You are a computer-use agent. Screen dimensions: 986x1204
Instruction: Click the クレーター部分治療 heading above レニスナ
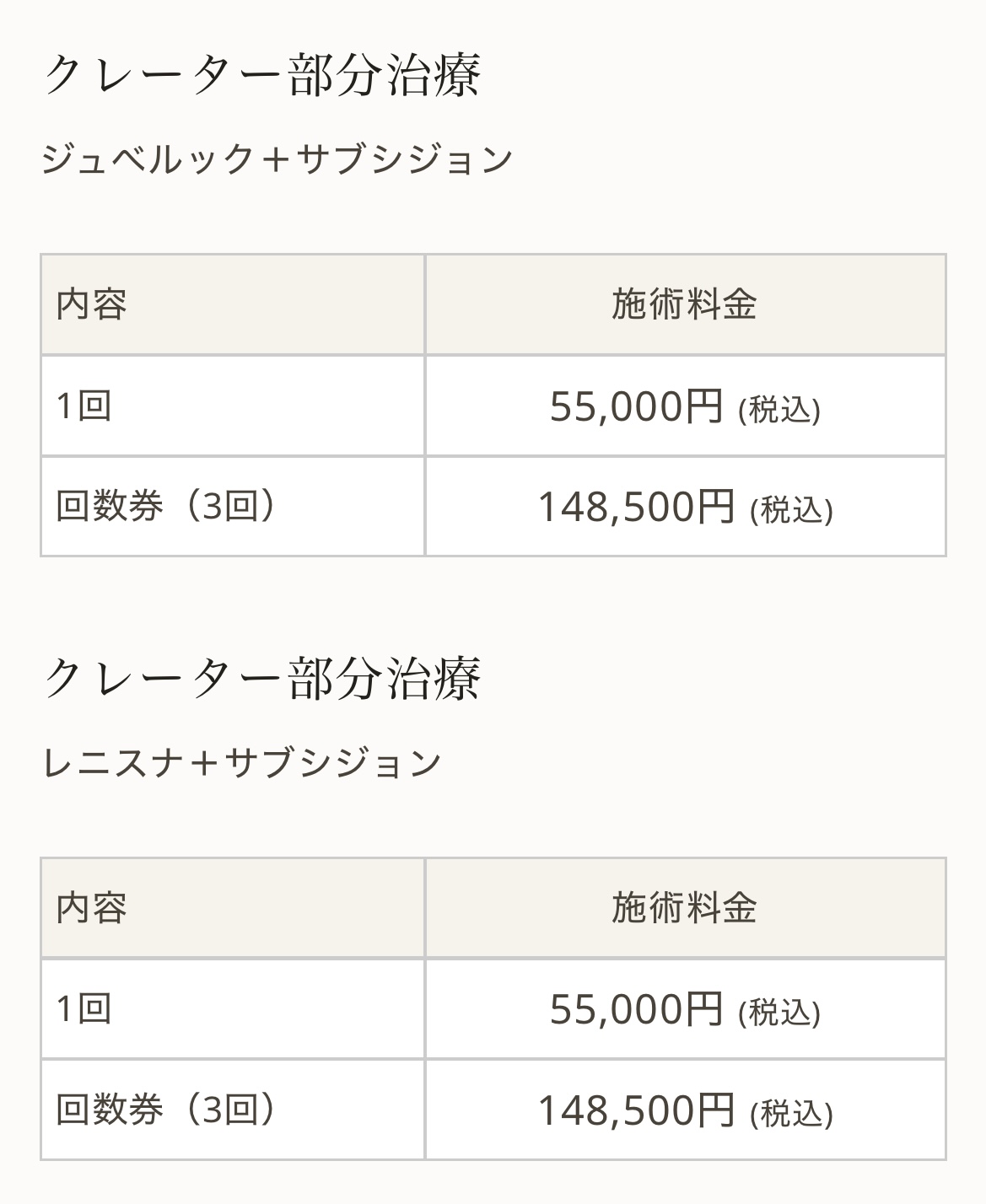261,680
